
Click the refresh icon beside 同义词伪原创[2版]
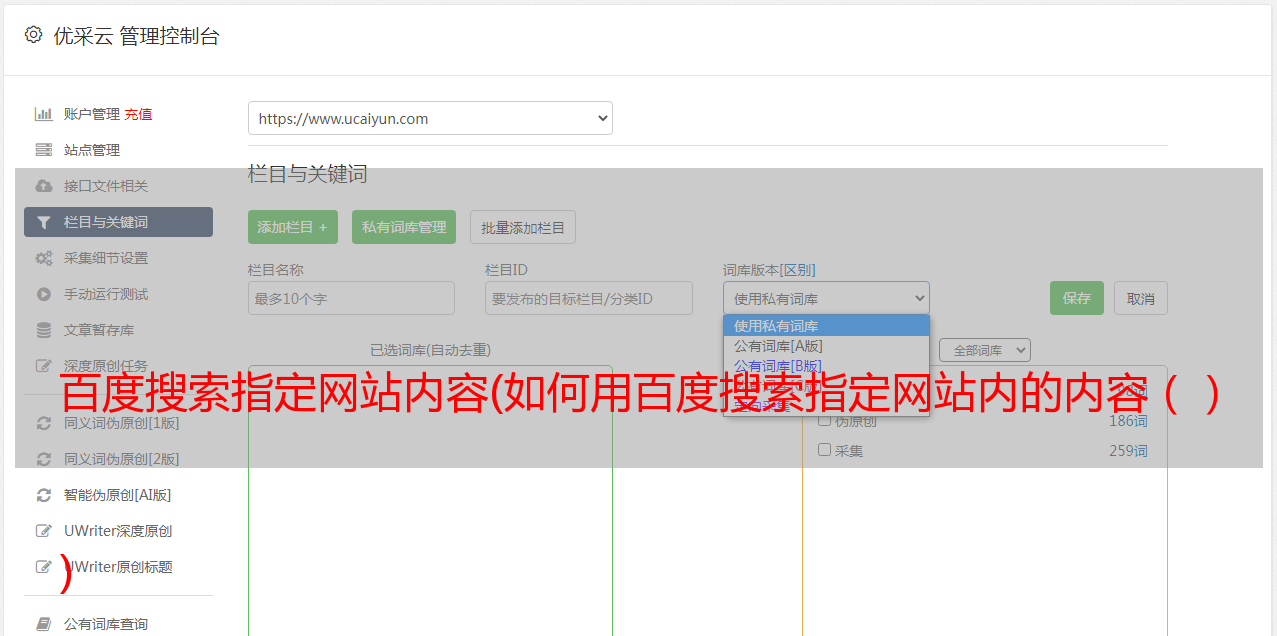43,459
